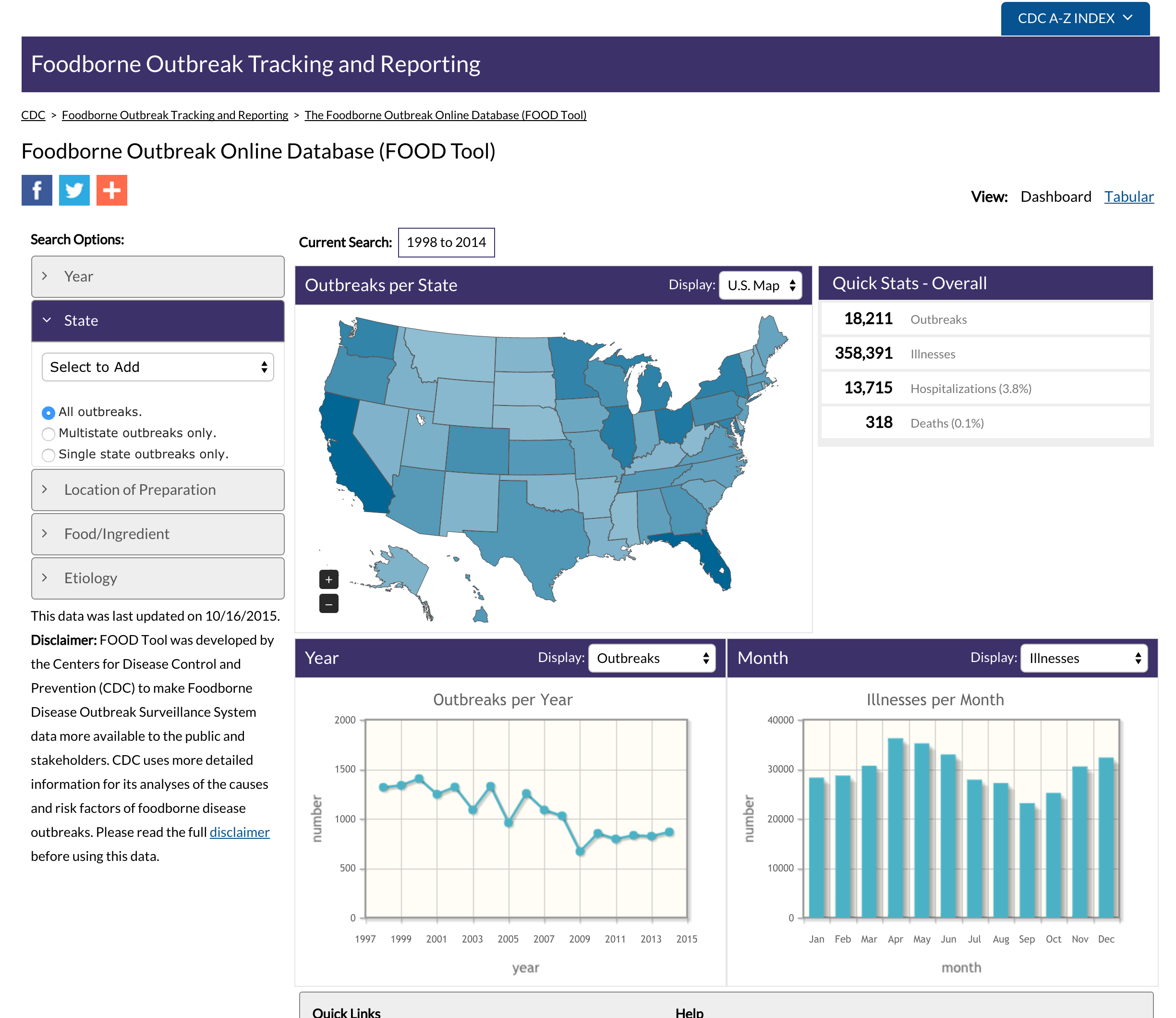
Task: Click the December bar in month chart
Action: tap(1106, 837)
